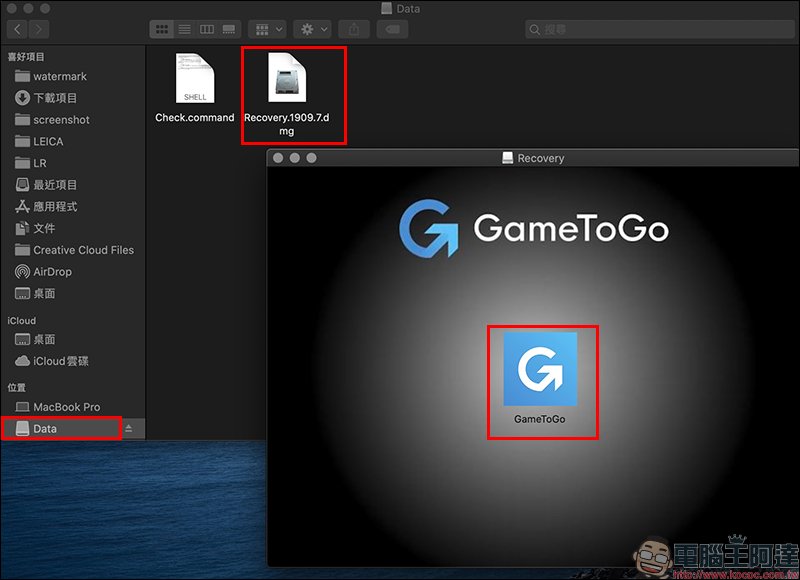Click the Edit Tags toolbar button

[393, 30]
